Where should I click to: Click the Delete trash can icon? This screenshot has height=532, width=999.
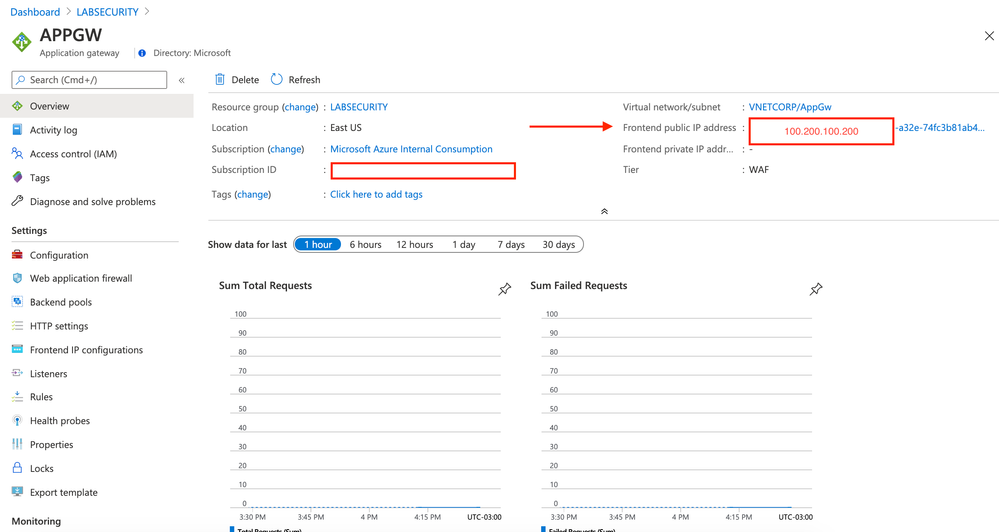220,80
